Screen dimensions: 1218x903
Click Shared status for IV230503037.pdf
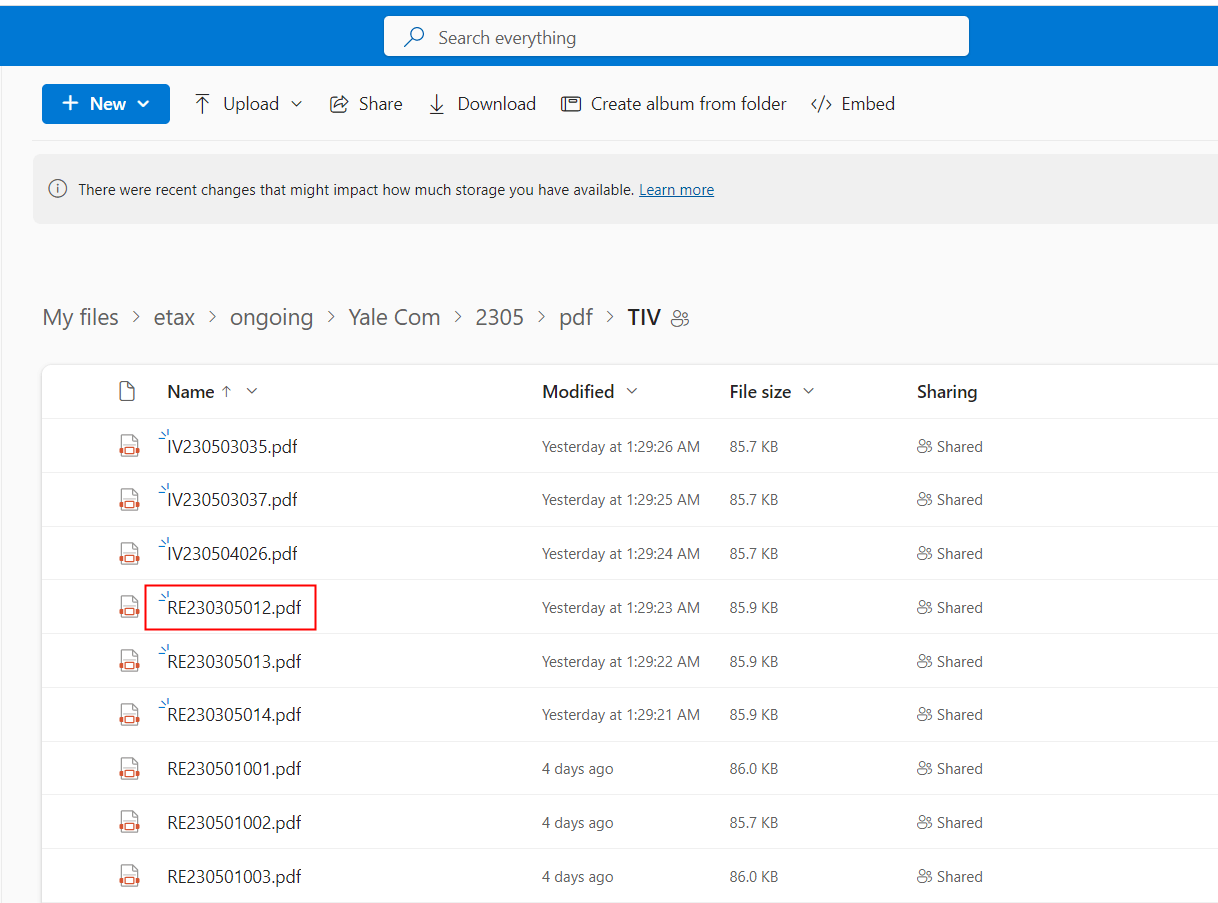[949, 500]
